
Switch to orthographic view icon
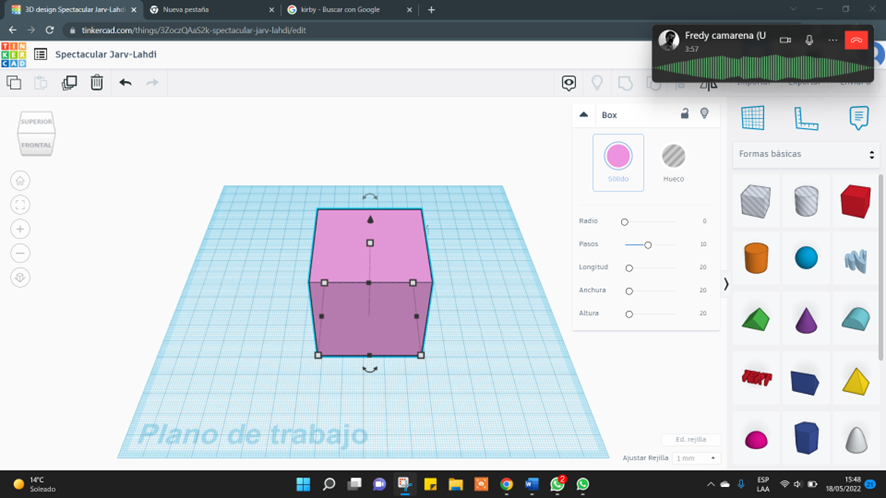click(20, 278)
